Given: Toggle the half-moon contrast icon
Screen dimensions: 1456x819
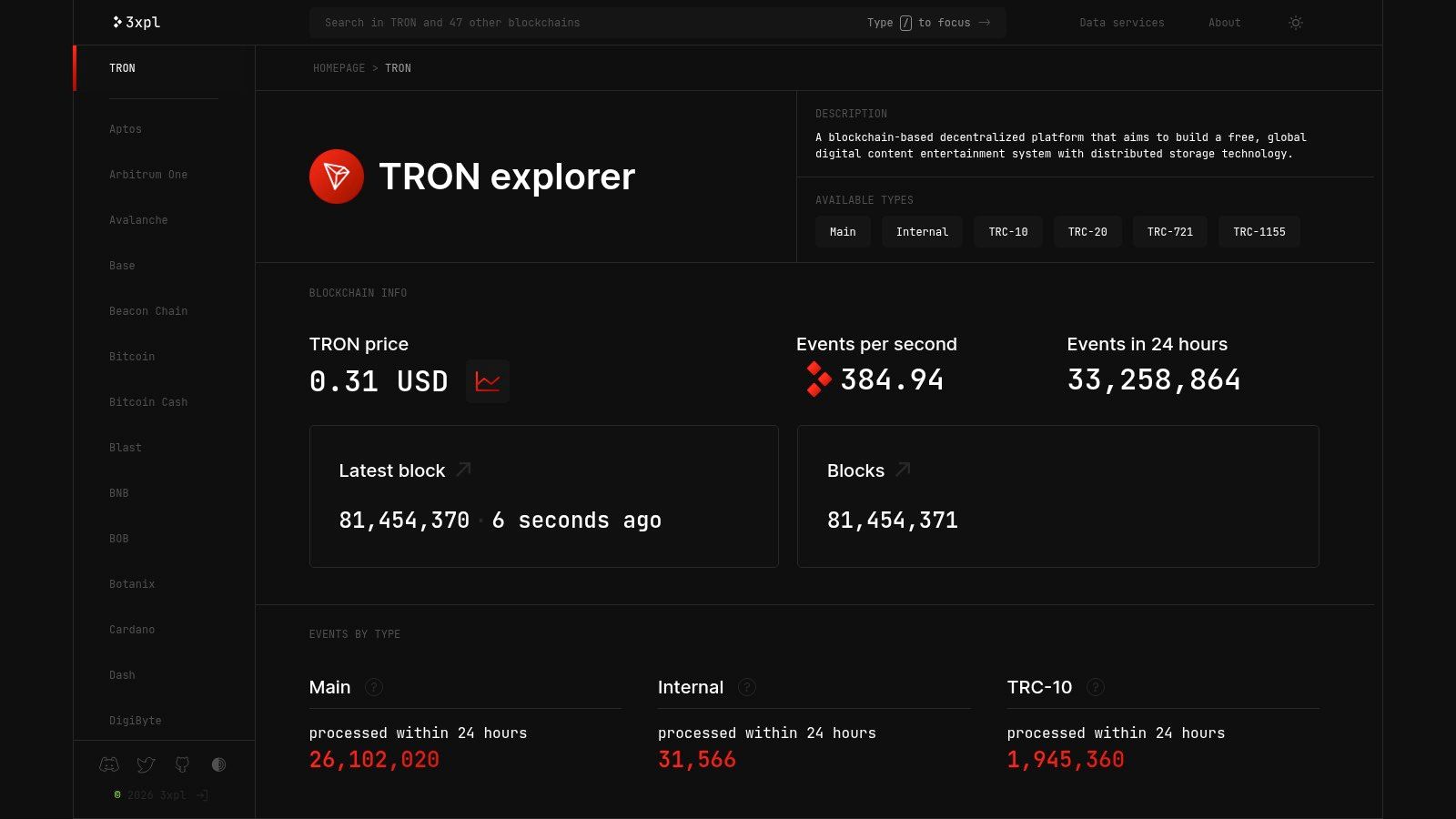Looking at the screenshot, I should (x=218, y=764).
